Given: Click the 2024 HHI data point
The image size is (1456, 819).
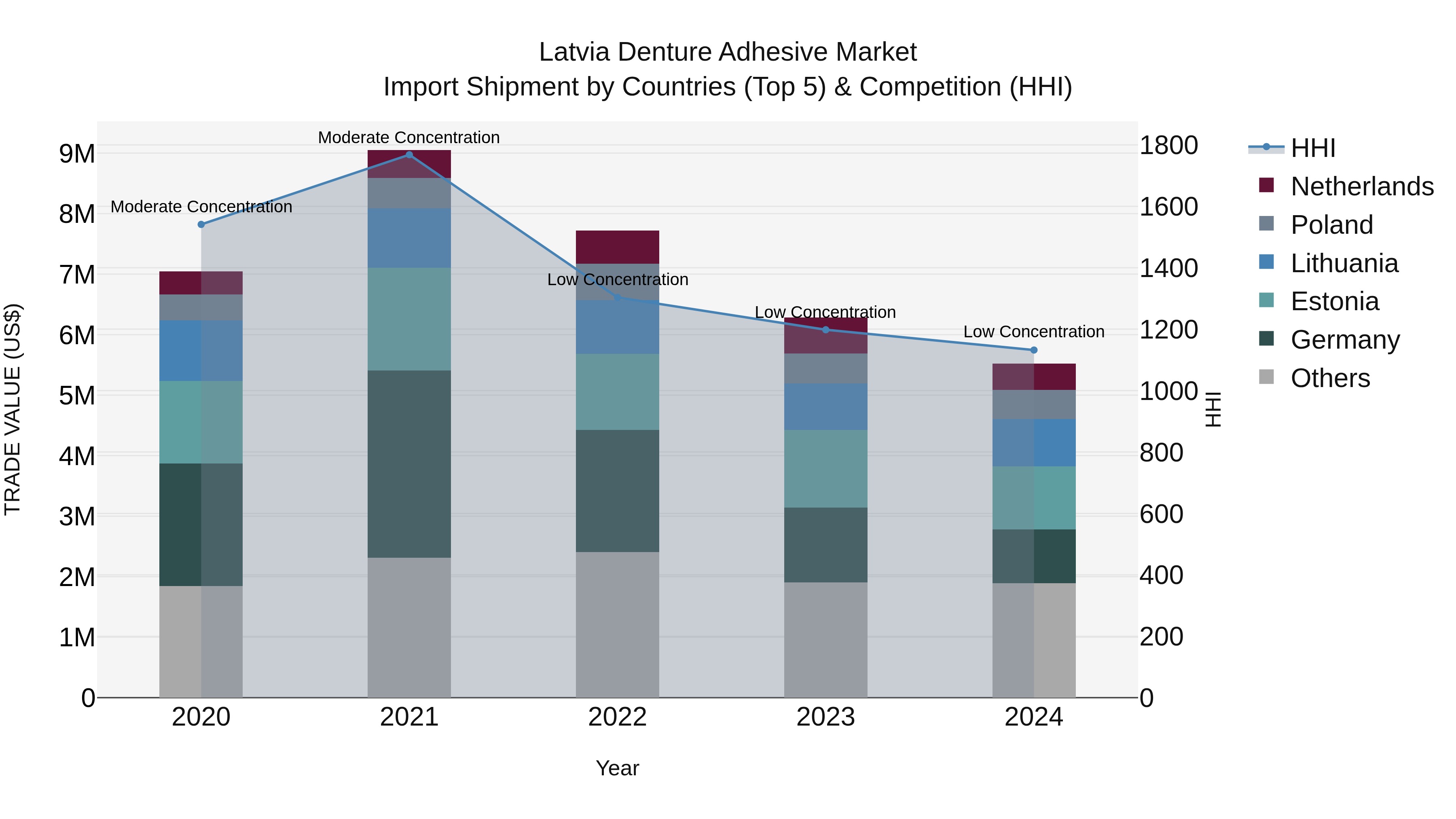Looking at the screenshot, I should [x=1034, y=350].
